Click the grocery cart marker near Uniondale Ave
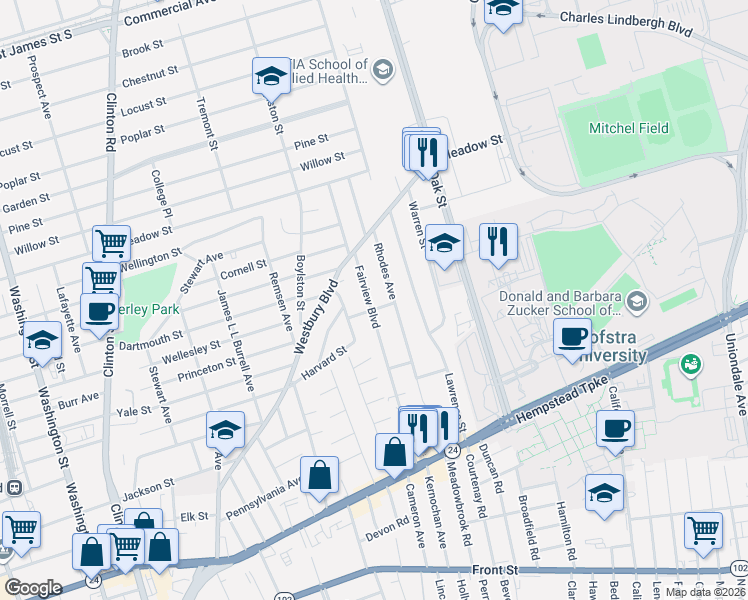The image size is (748, 600). [703, 532]
